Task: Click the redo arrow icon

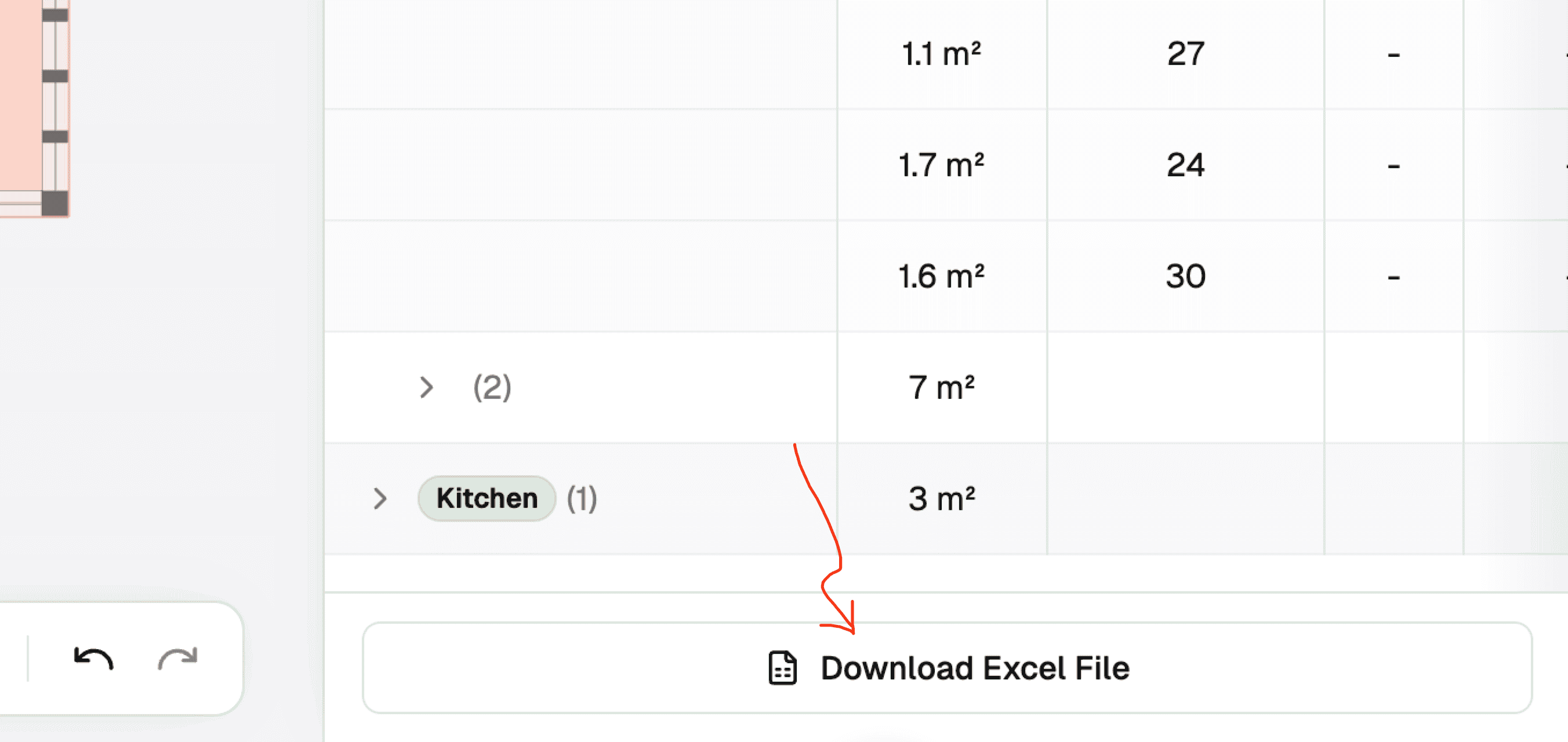Action: pyautogui.click(x=178, y=659)
